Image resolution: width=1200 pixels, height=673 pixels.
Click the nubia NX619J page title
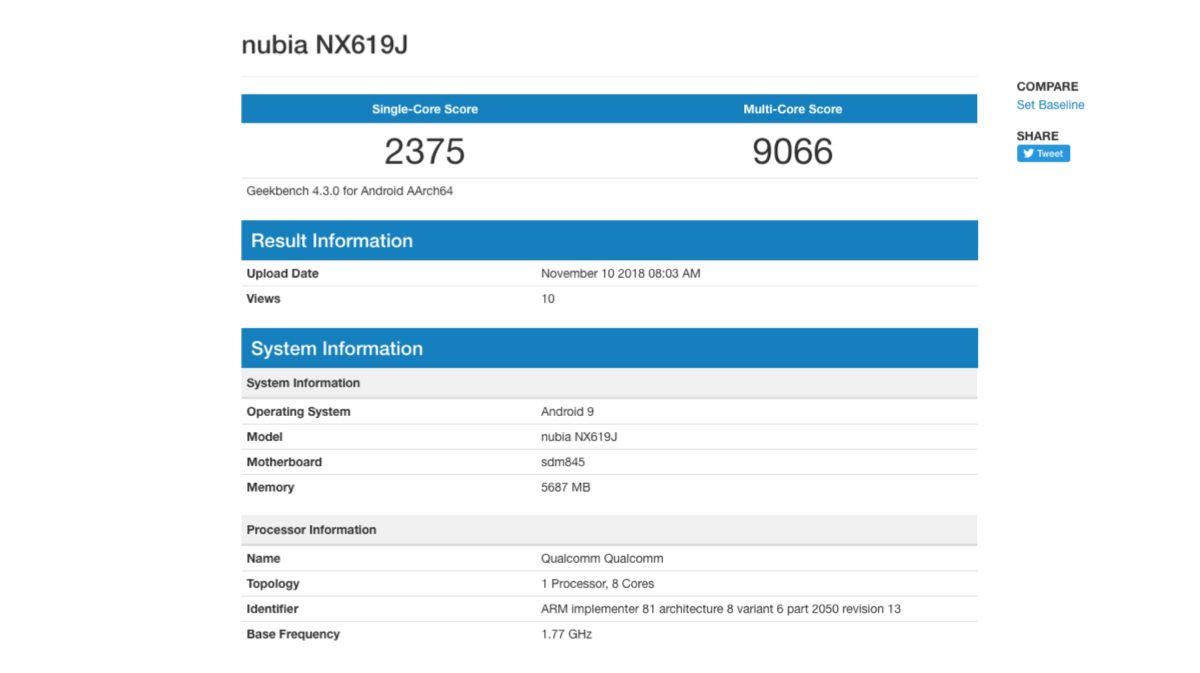point(325,45)
